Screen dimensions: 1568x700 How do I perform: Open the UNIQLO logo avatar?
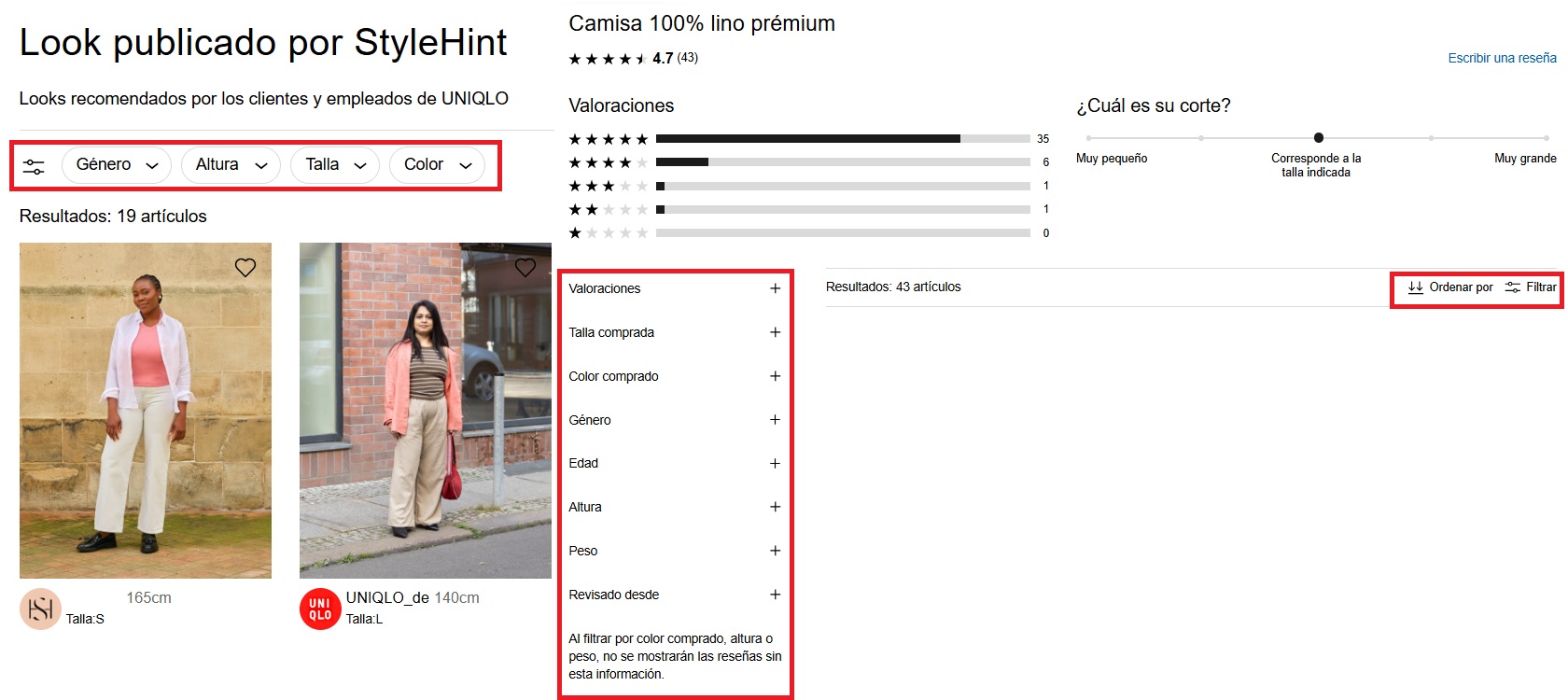coord(320,609)
